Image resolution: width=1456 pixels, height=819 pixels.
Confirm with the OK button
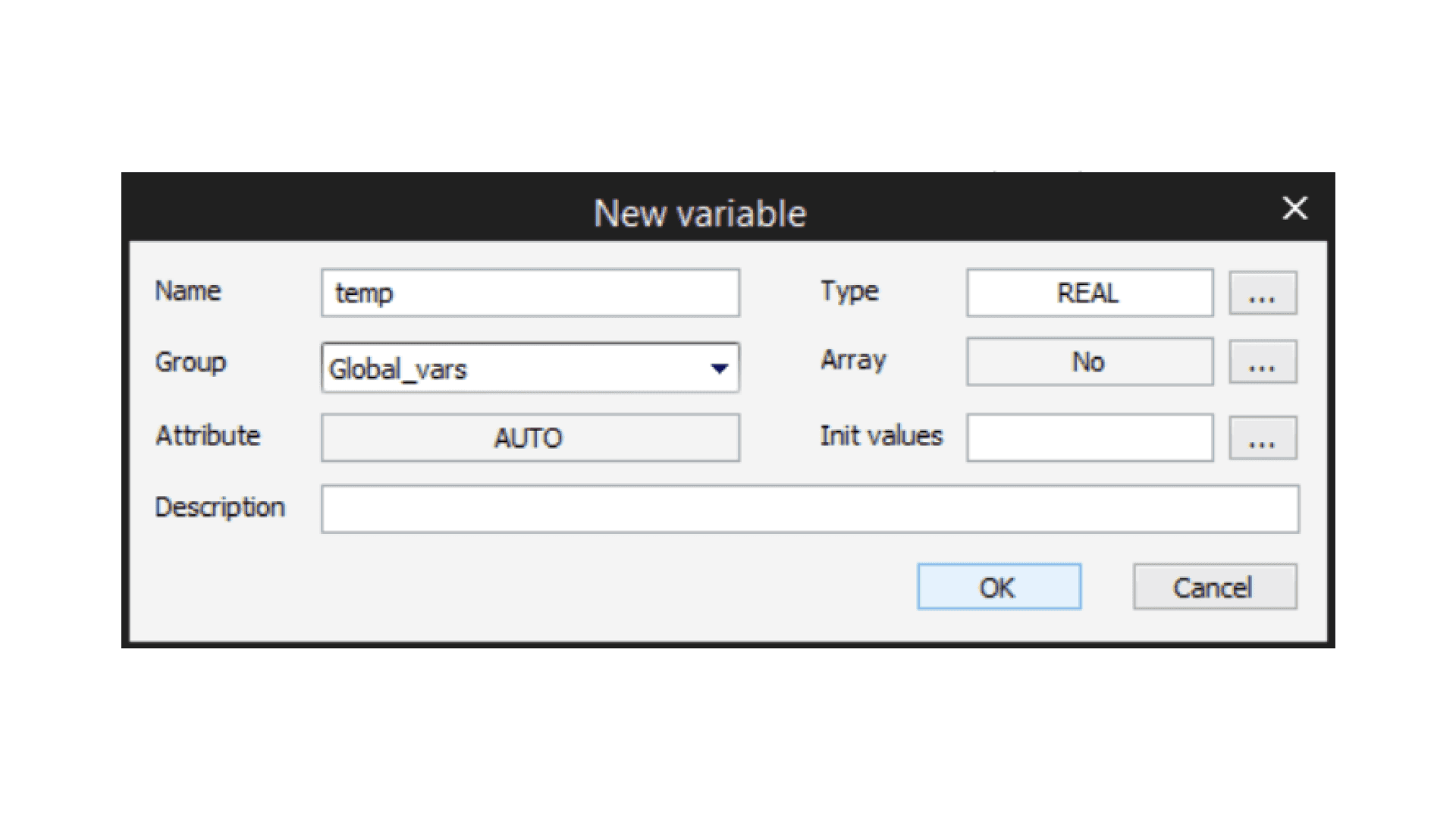(x=998, y=587)
